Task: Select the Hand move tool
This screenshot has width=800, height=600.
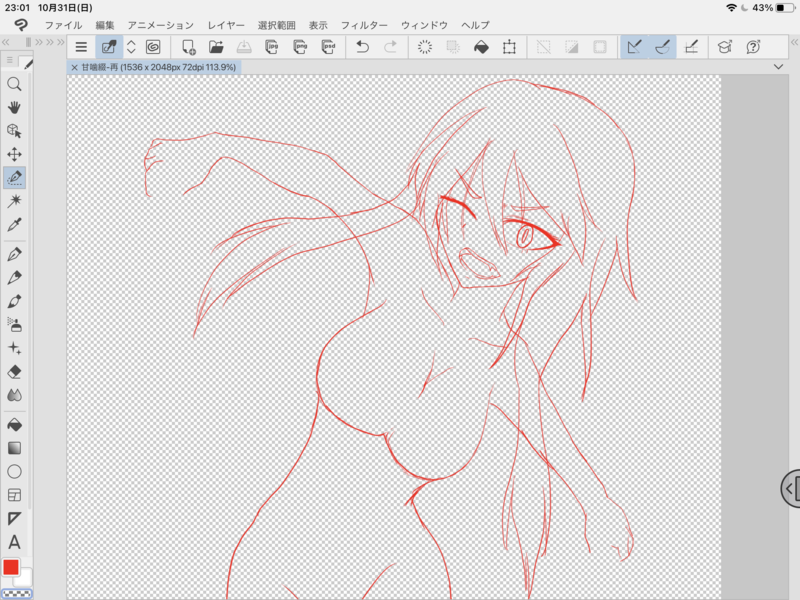Action: [x=14, y=107]
